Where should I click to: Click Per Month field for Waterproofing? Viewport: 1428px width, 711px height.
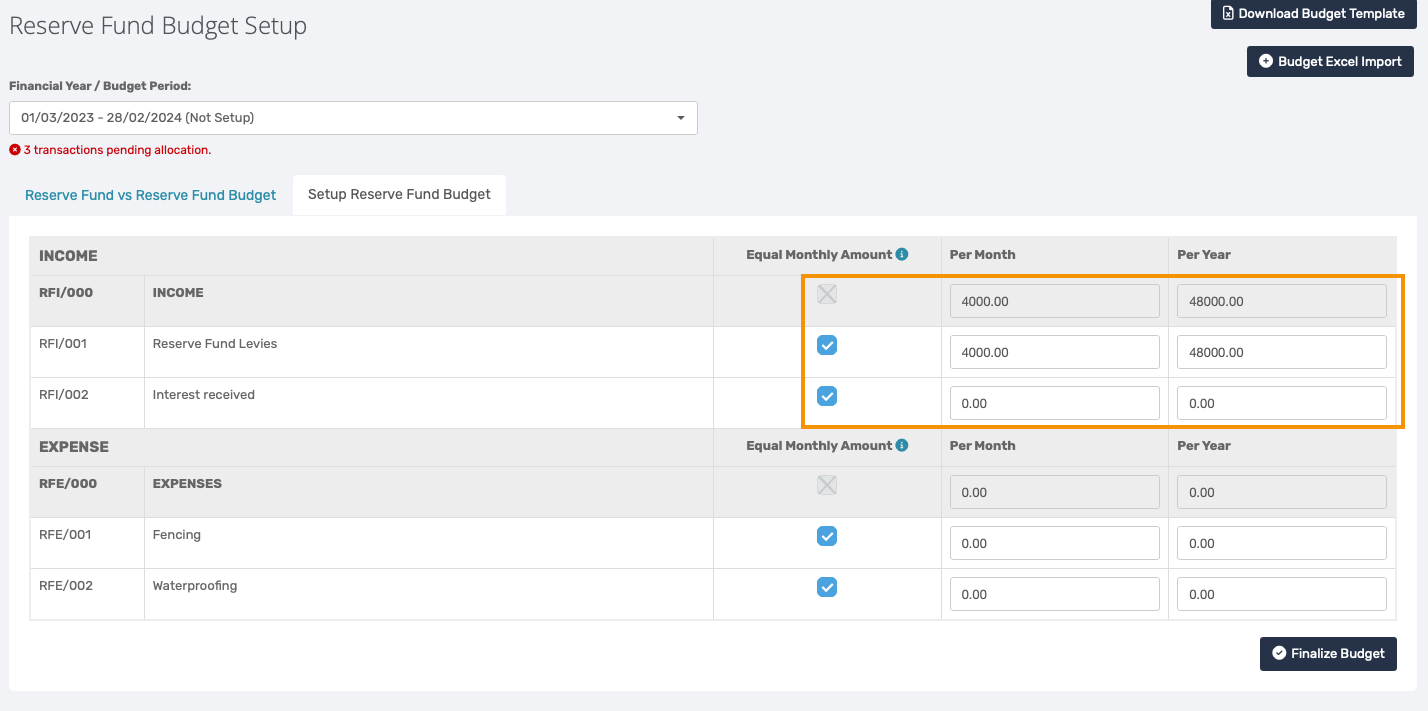1055,594
